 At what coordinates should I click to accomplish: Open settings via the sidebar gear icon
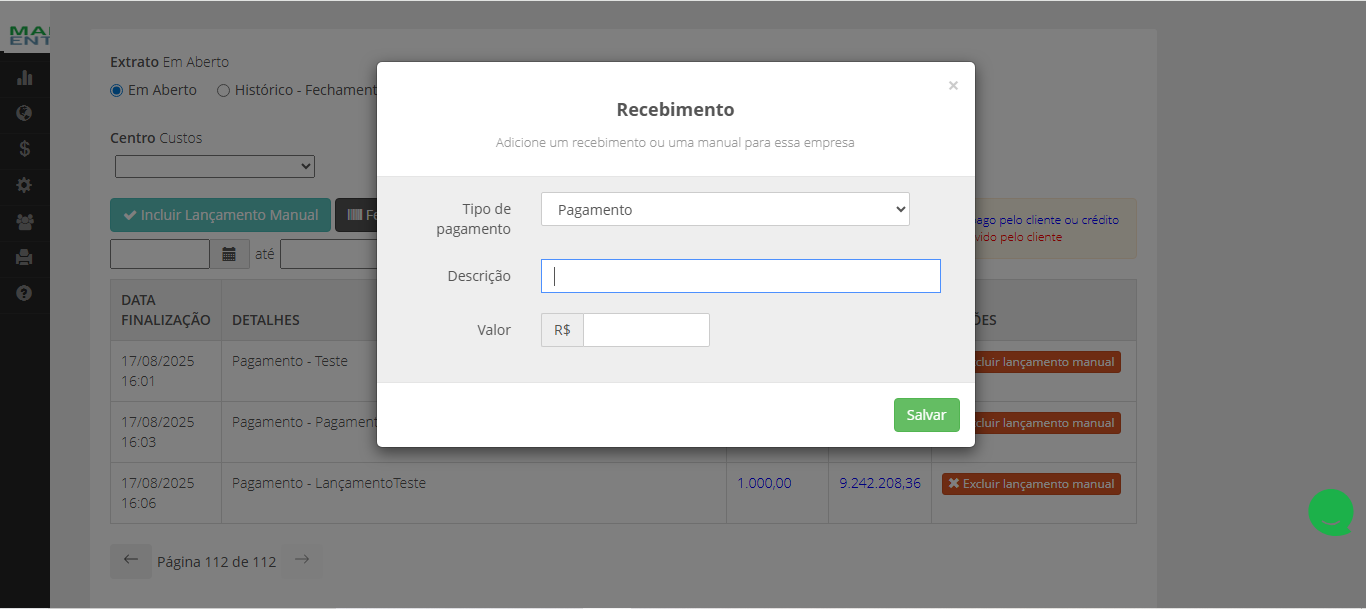click(x=25, y=185)
